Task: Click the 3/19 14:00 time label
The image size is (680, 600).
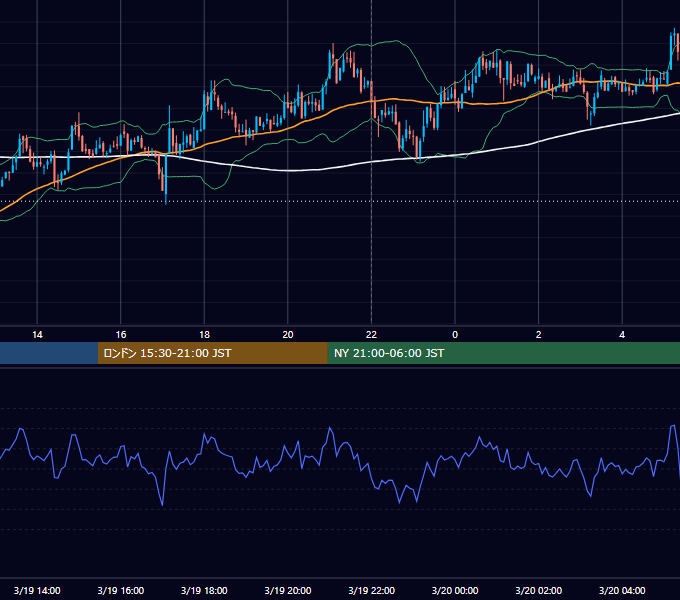Action: click(37, 590)
